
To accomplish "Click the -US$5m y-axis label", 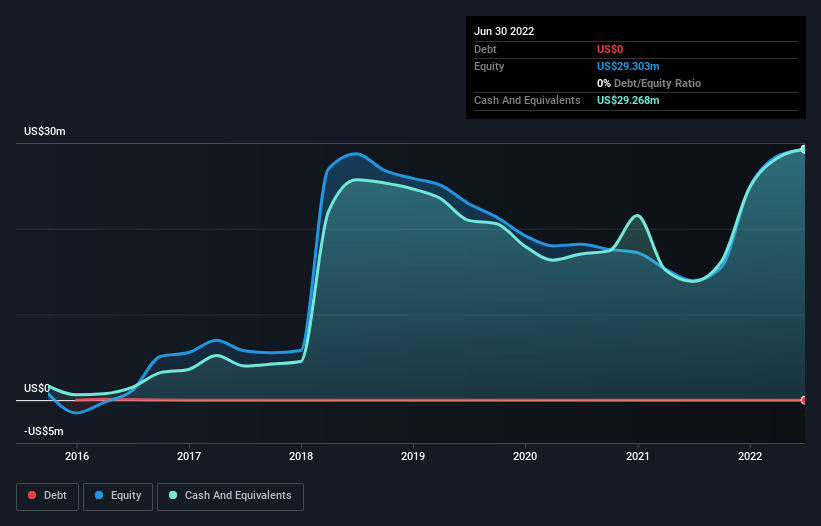I will (43, 431).
